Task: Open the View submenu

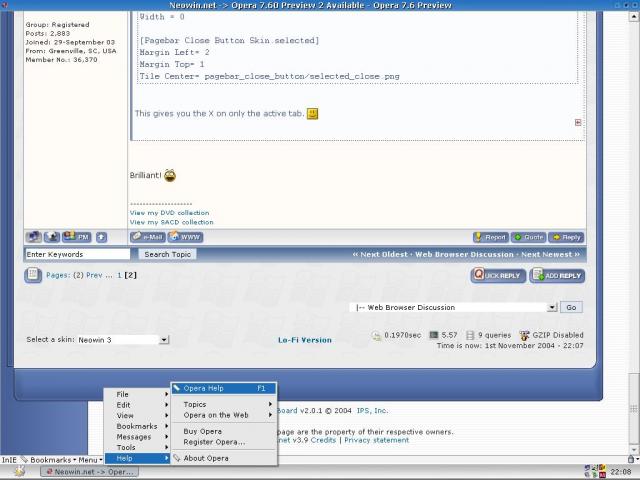Action: click(137, 416)
